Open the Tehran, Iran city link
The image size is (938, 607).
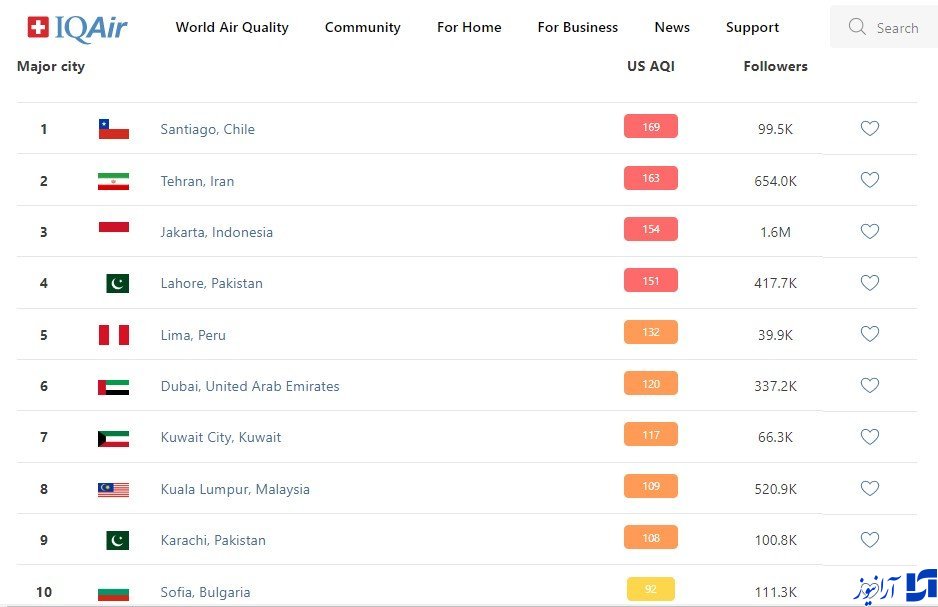tap(197, 181)
